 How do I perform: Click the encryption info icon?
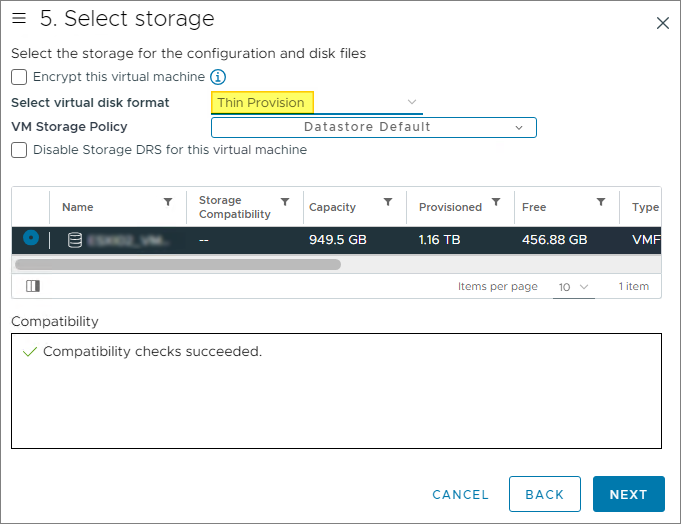(218, 77)
